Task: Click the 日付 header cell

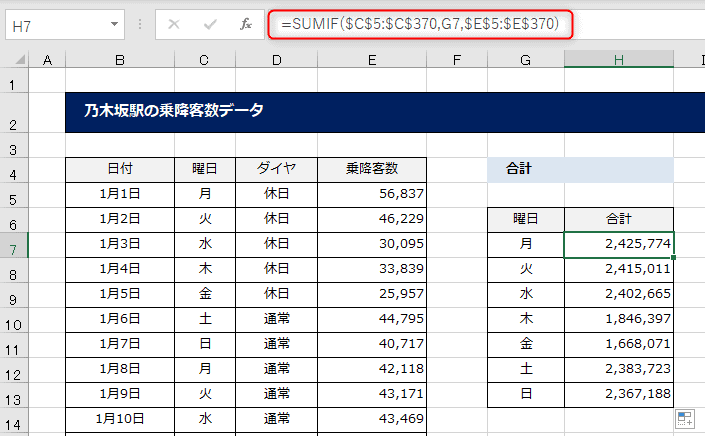Action: click(120, 170)
